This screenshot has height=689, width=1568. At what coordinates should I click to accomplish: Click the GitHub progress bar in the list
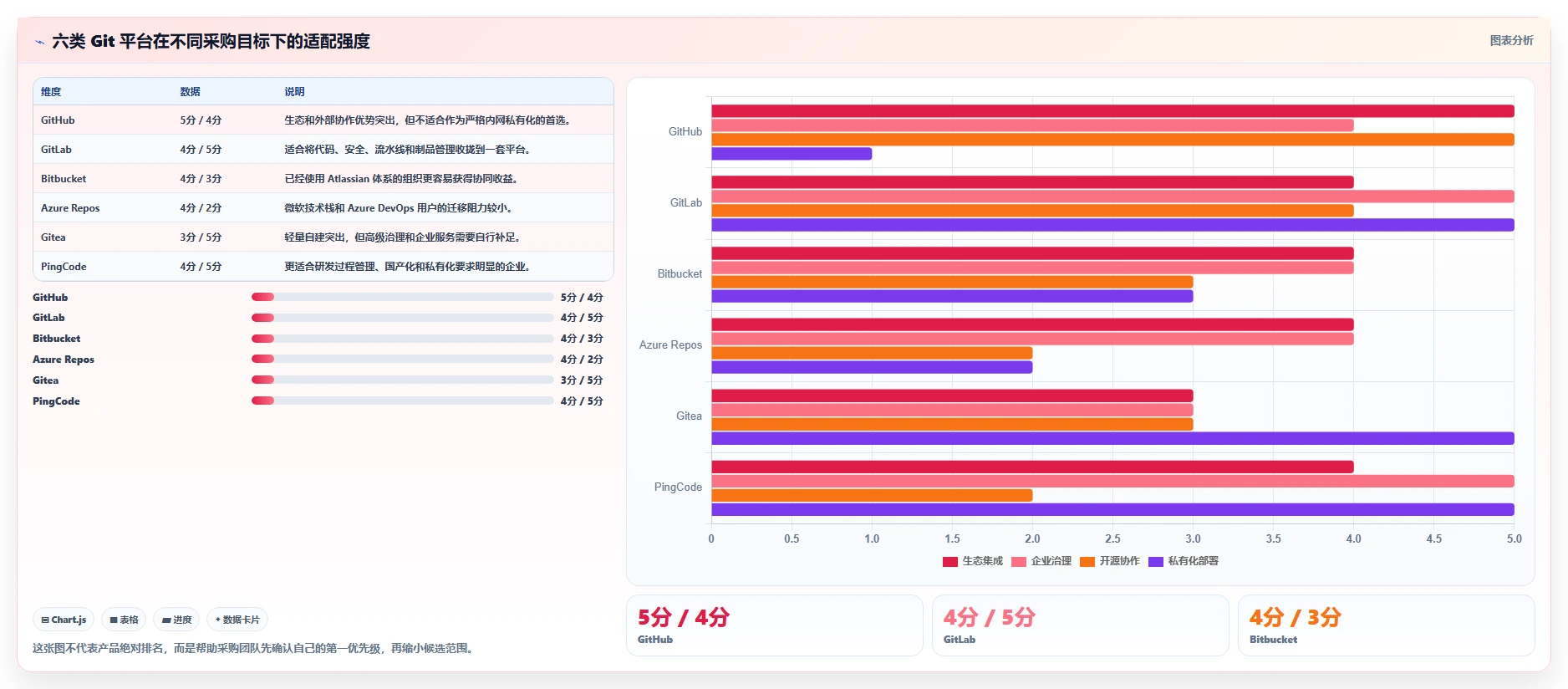[403, 297]
